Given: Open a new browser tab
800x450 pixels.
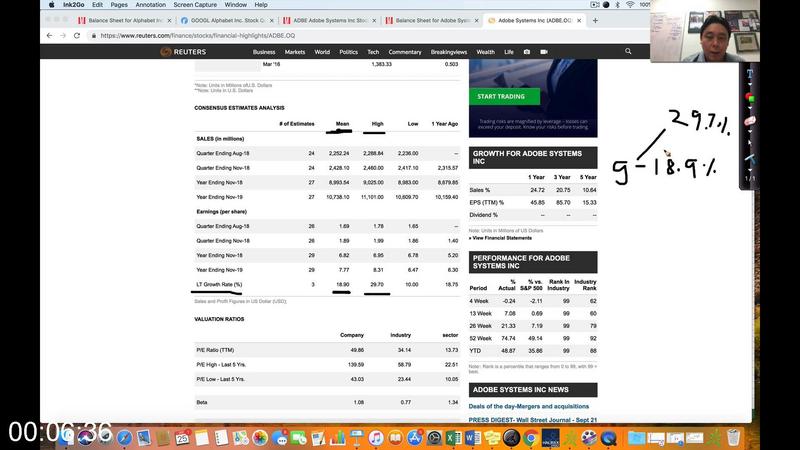Looking at the screenshot, I should pos(595,20).
